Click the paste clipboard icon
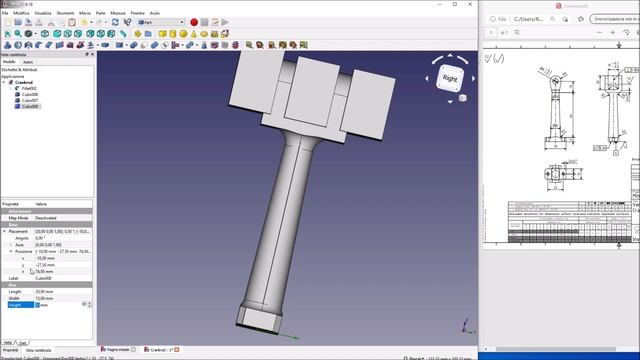Screen dimensions: 640x360 click(x=72, y=22)
